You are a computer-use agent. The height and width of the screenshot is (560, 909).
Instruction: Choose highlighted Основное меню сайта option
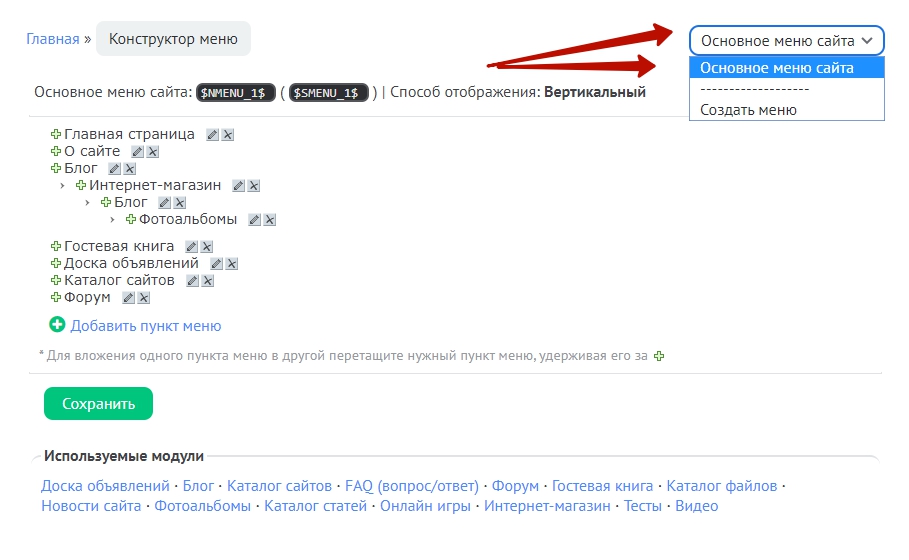[777, 68]
